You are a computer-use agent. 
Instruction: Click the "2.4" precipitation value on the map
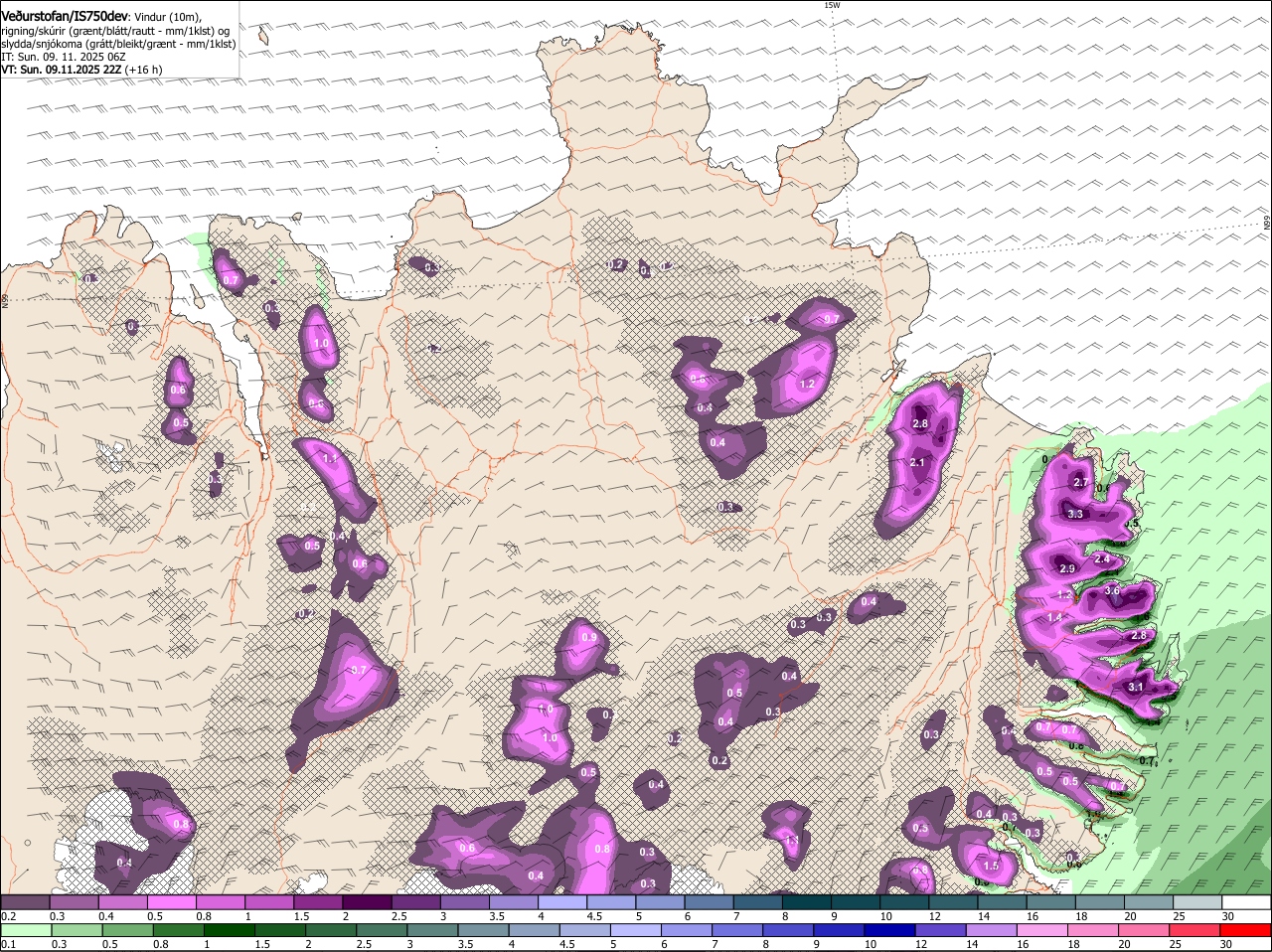pyautogui.click(x=1102, y=559)
